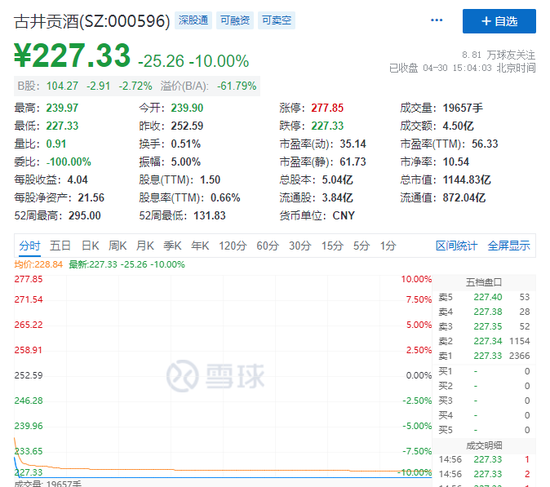Open the 月K chart tab

pyautogui.click(x=145, y=246)
